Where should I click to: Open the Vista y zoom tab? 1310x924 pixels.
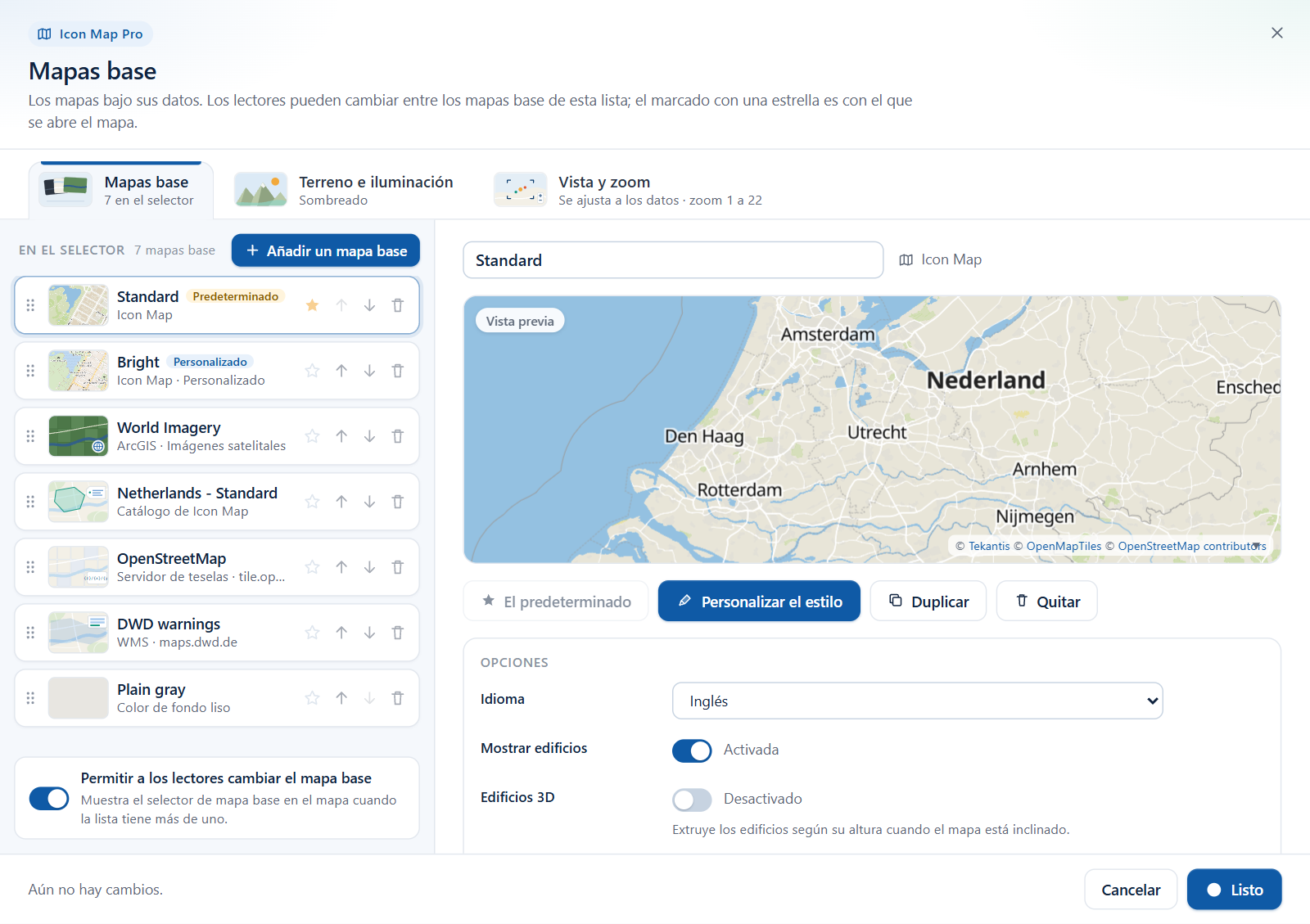(628, 190)
